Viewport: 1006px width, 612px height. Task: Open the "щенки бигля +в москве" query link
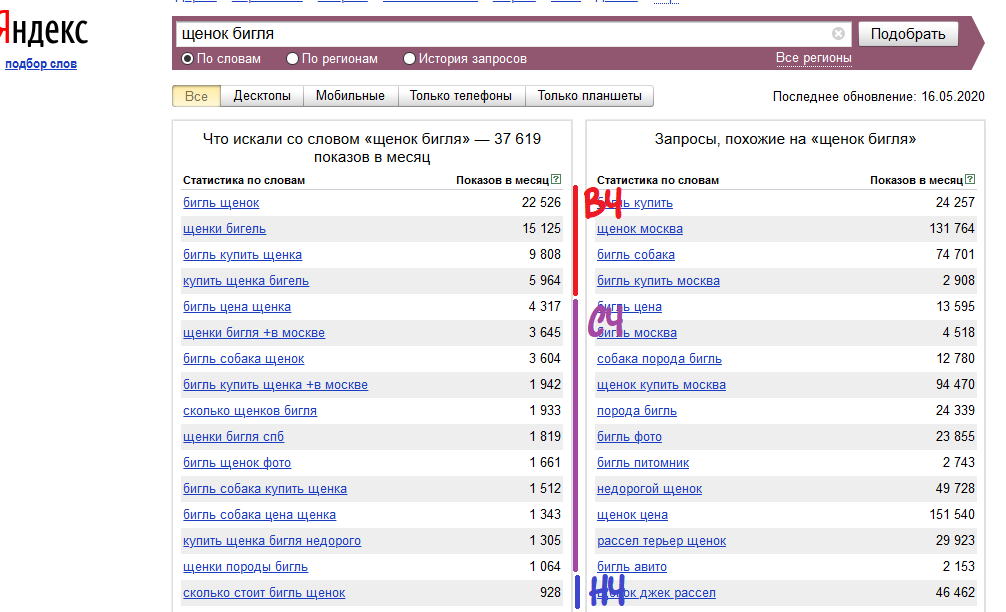pos(254,333)
